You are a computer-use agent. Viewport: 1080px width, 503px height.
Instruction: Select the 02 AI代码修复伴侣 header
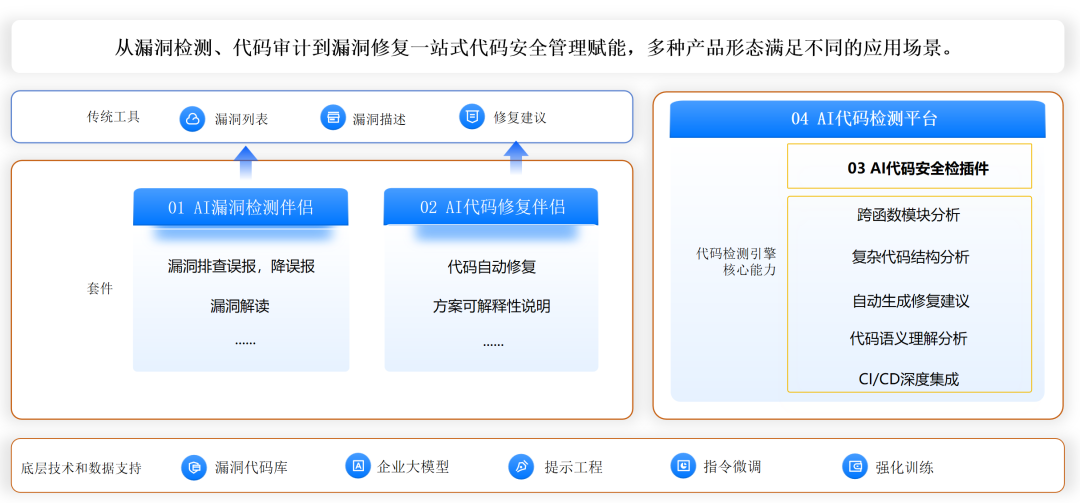click(491, 207)
